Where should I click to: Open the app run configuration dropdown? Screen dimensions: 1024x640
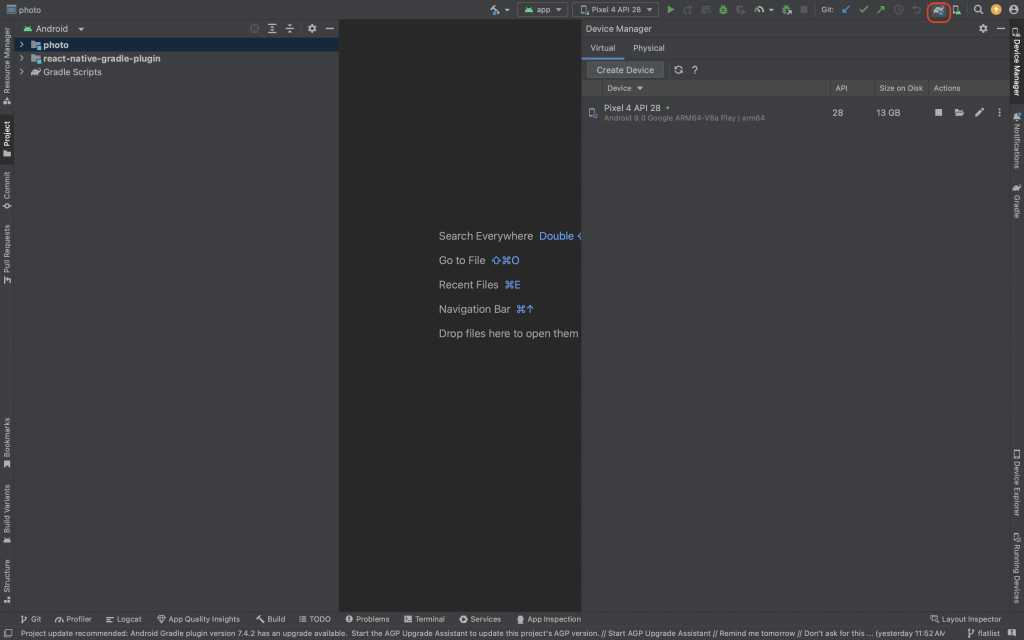tap(543, 10)
